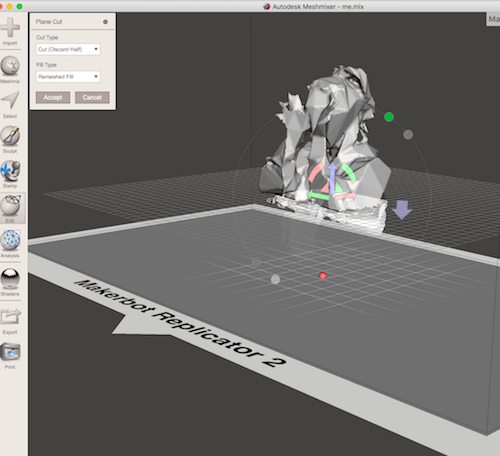Image resolution: width=500 pixels, height=456 pixels.
Task: Accept the plane cut
Action: point(53,97)
